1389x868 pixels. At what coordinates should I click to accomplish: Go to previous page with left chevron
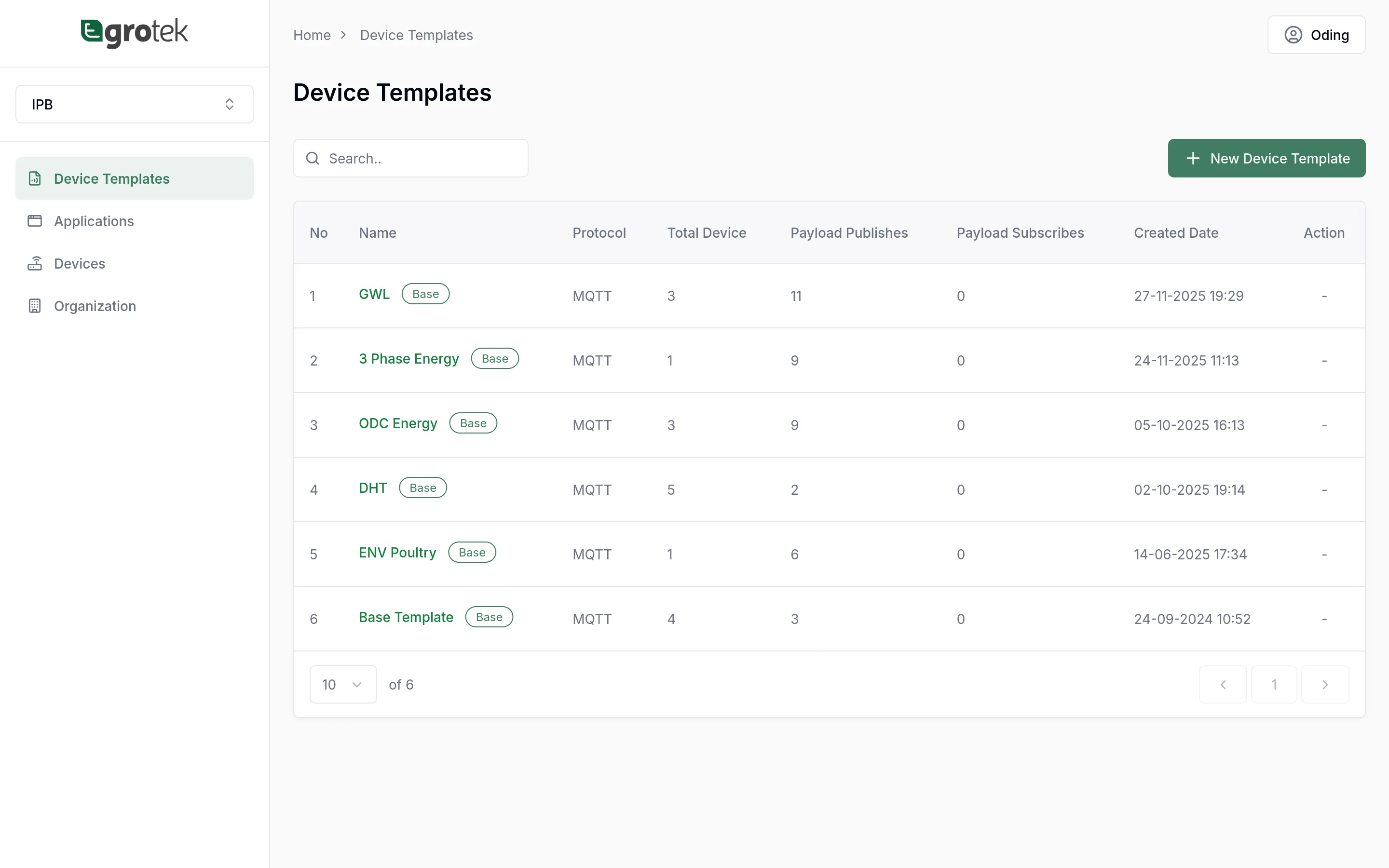1223,684
